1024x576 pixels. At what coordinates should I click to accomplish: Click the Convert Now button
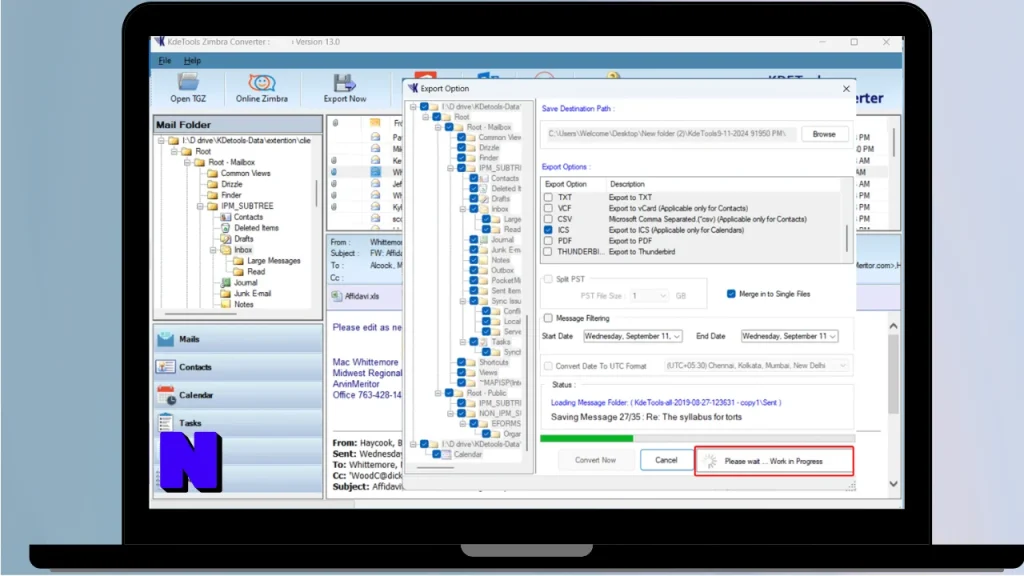tap(595, 460)
